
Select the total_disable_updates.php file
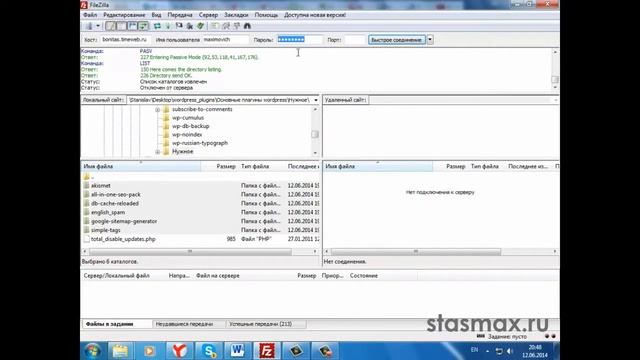tap(123, 240)
